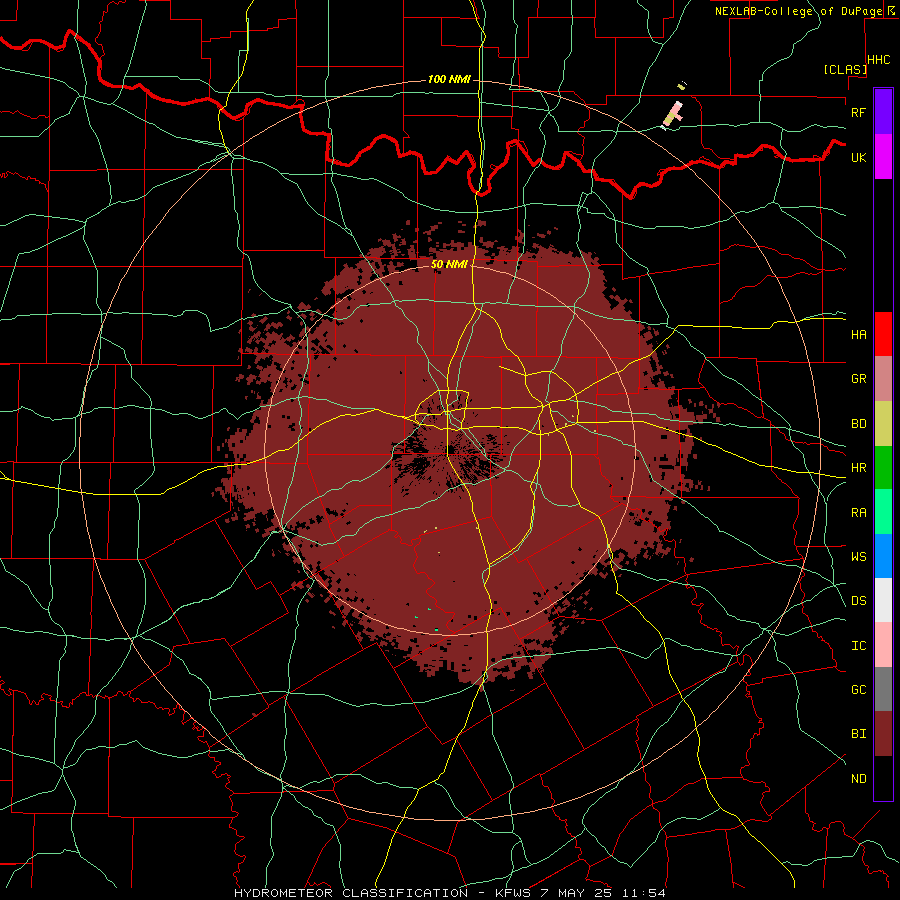Click the BD legend label
900x900 pixels.
click(858, 424)
